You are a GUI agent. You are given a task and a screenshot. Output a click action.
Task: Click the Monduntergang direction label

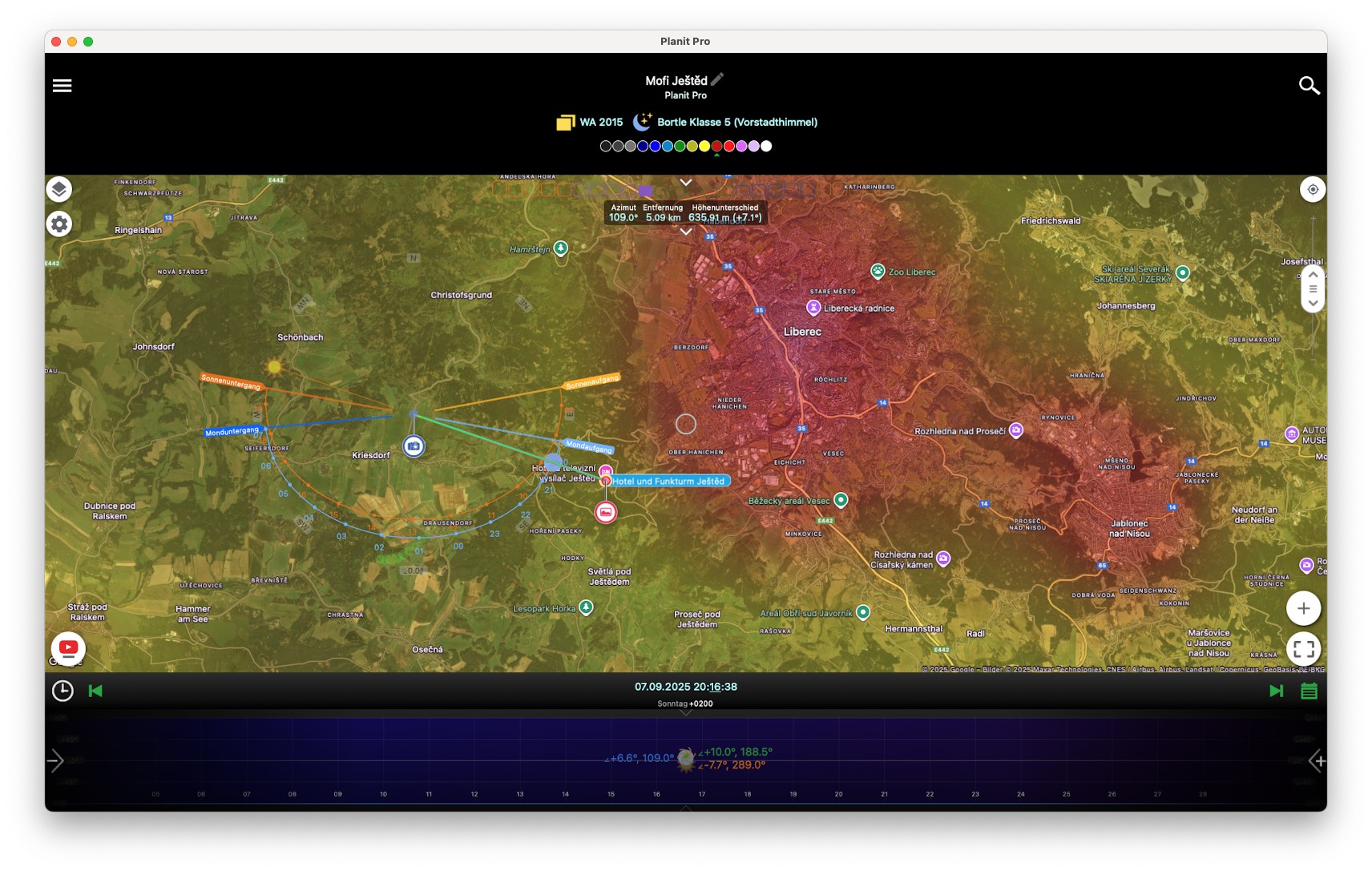[232, 431]
